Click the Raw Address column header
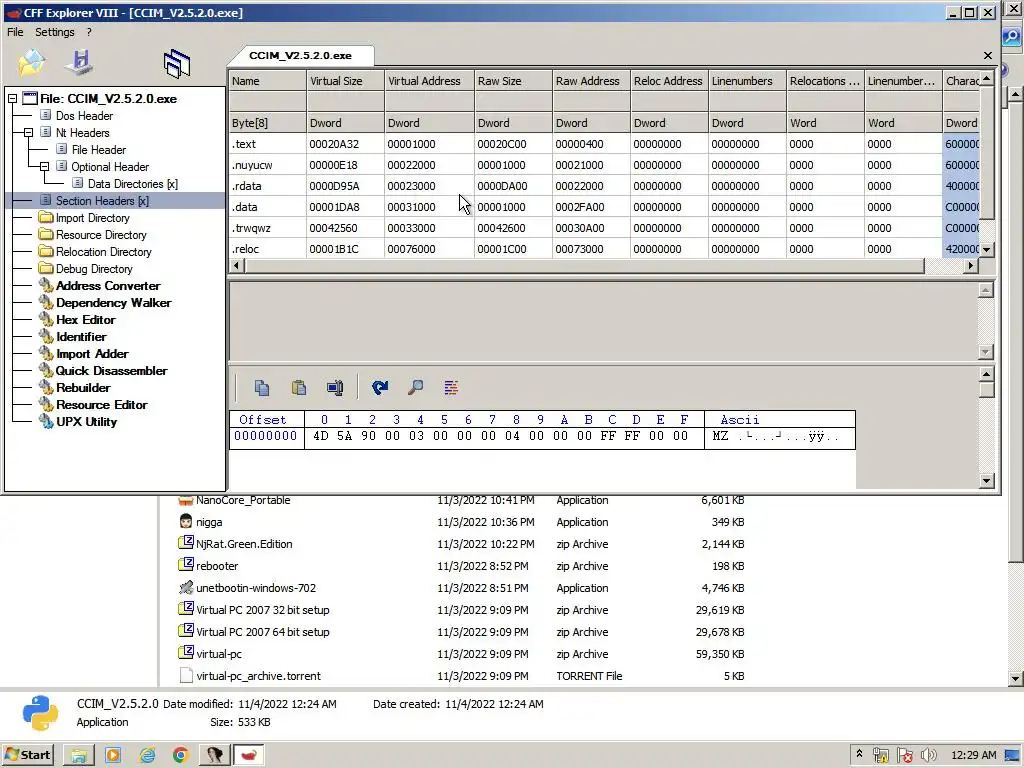The width and height of the screenshot is (1024, 768). point(591,81)
